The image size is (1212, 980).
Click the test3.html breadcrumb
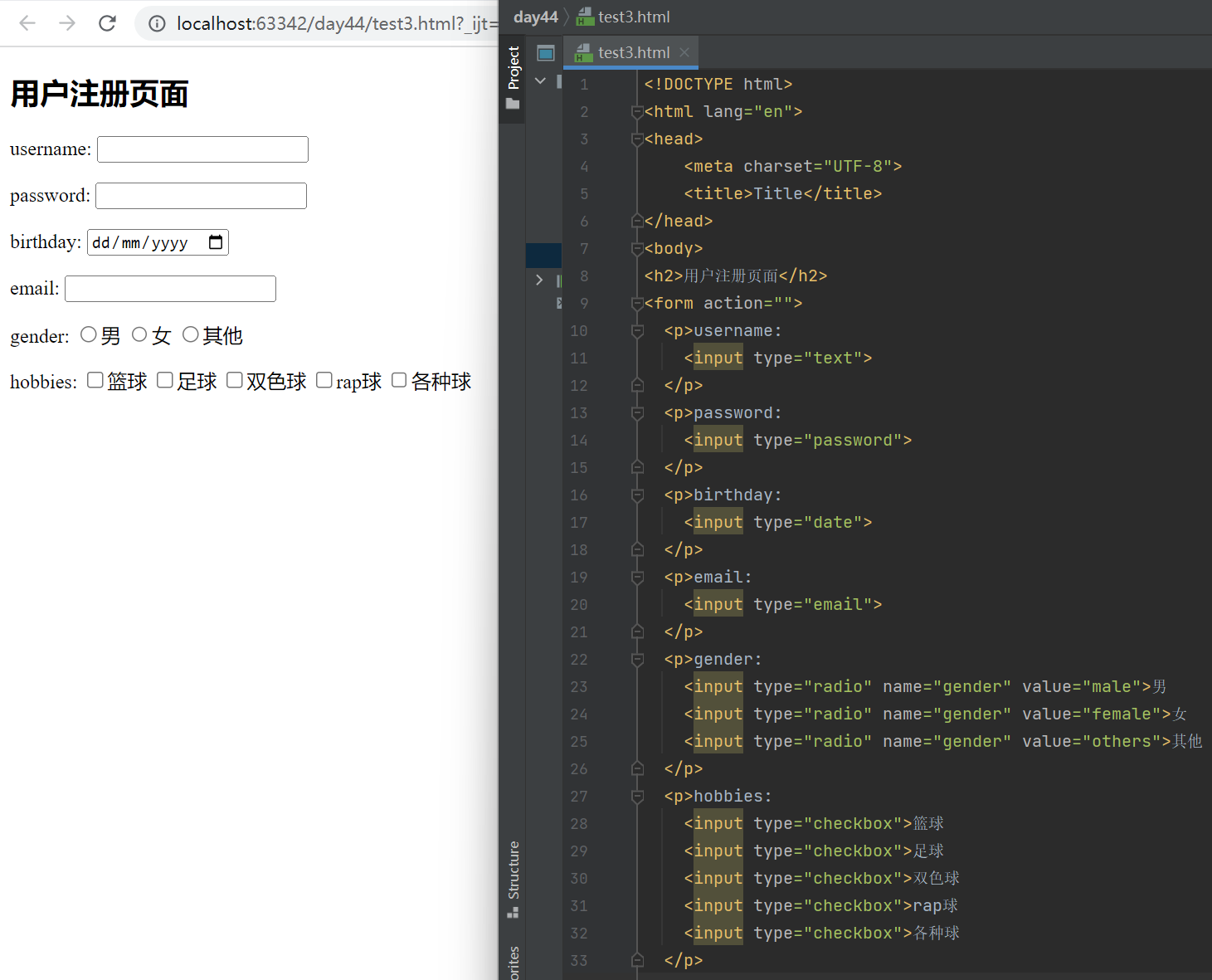coord(624,17)
